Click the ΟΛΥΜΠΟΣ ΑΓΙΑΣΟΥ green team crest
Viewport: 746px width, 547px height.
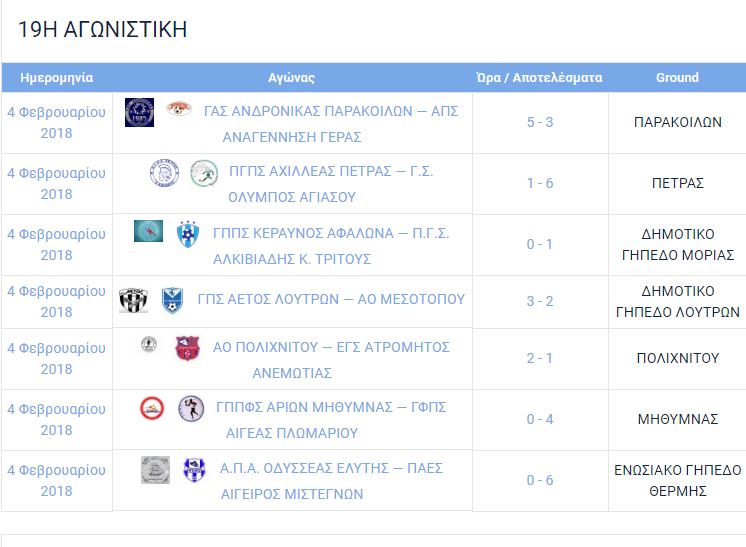204,173
